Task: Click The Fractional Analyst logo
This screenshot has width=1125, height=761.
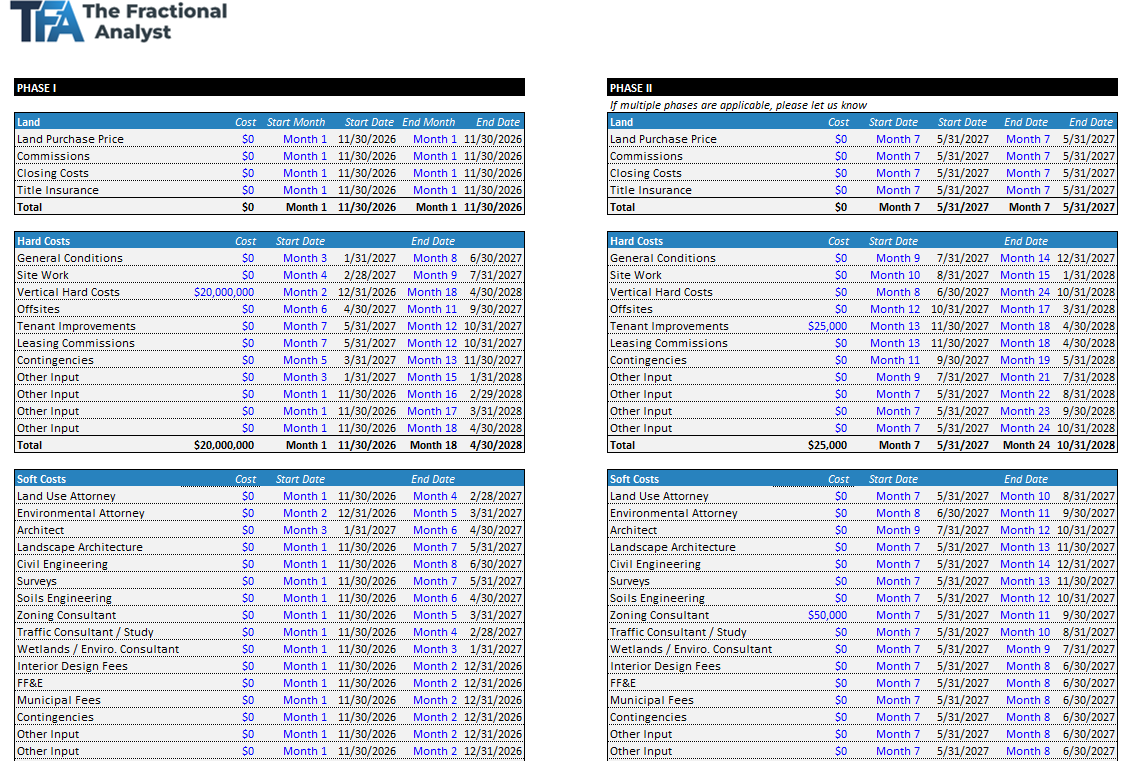Action: 119,22
